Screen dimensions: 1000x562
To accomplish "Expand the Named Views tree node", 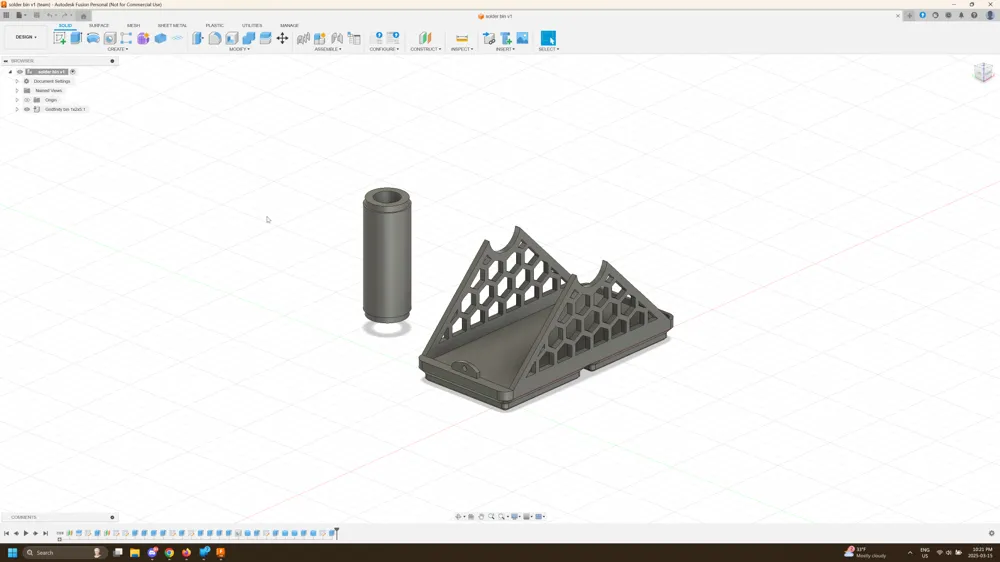I will tap(17, 91).
